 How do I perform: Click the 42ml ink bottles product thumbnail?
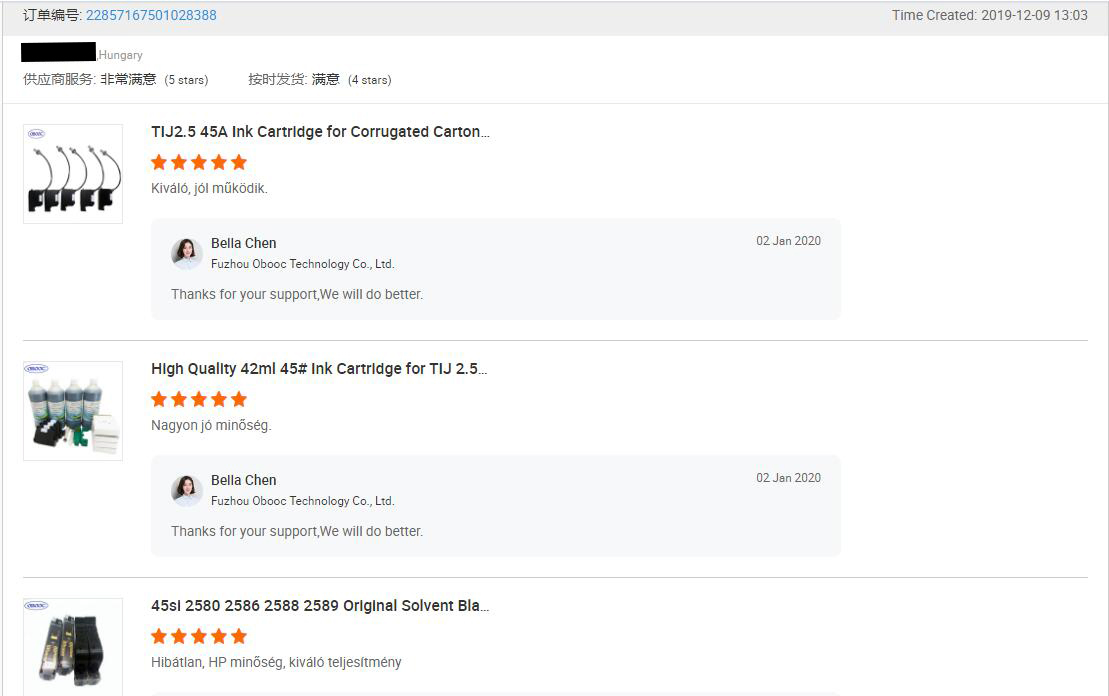coord(73,411)
